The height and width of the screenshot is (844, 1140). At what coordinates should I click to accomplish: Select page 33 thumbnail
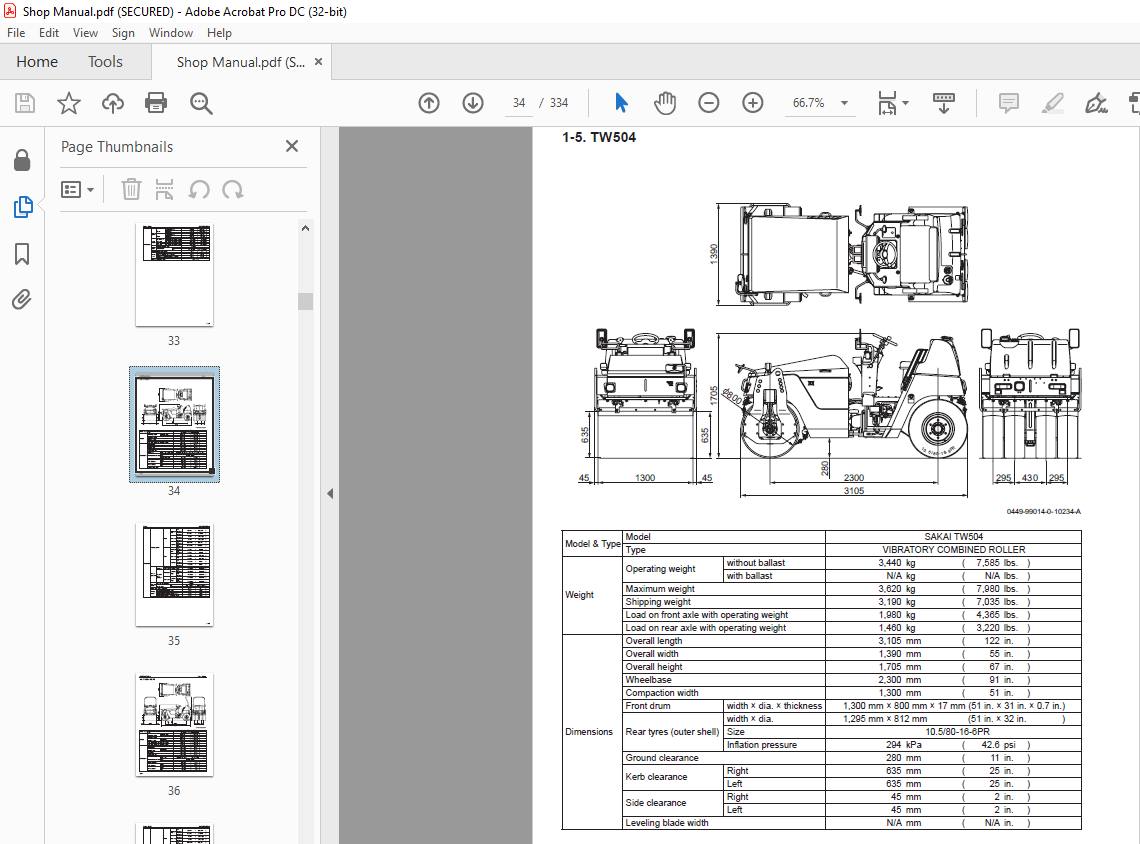tap(174, 275)
